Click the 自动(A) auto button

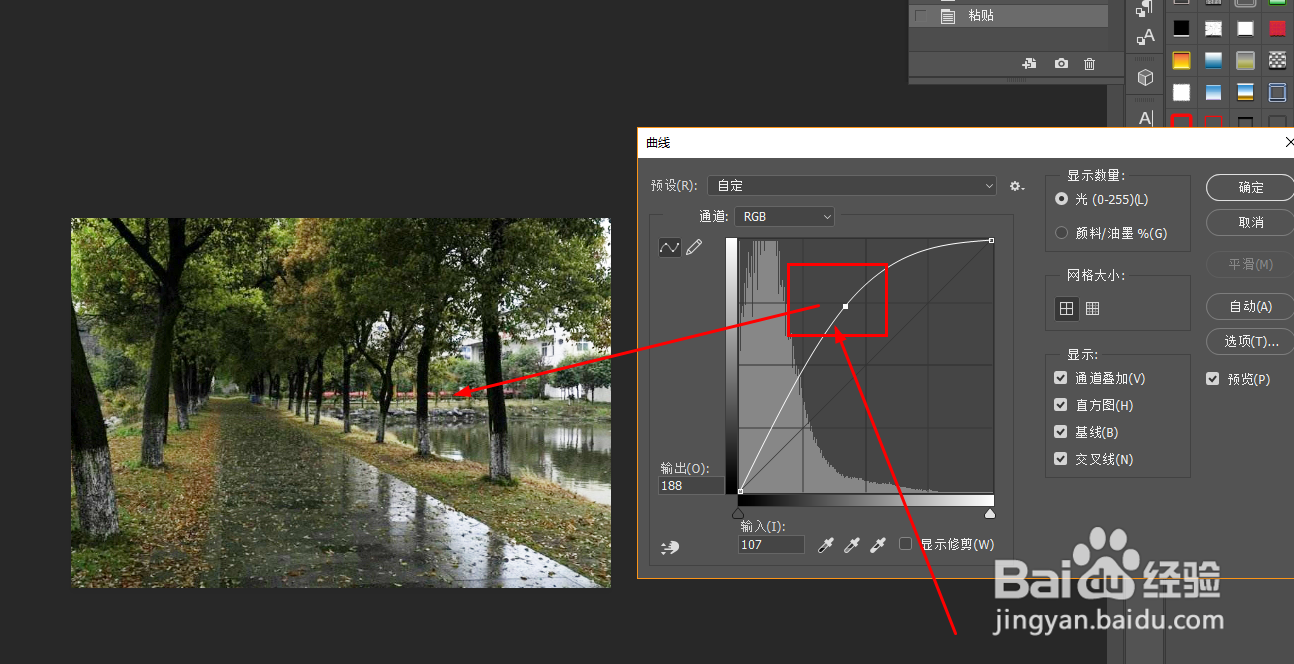point(1250,306)
